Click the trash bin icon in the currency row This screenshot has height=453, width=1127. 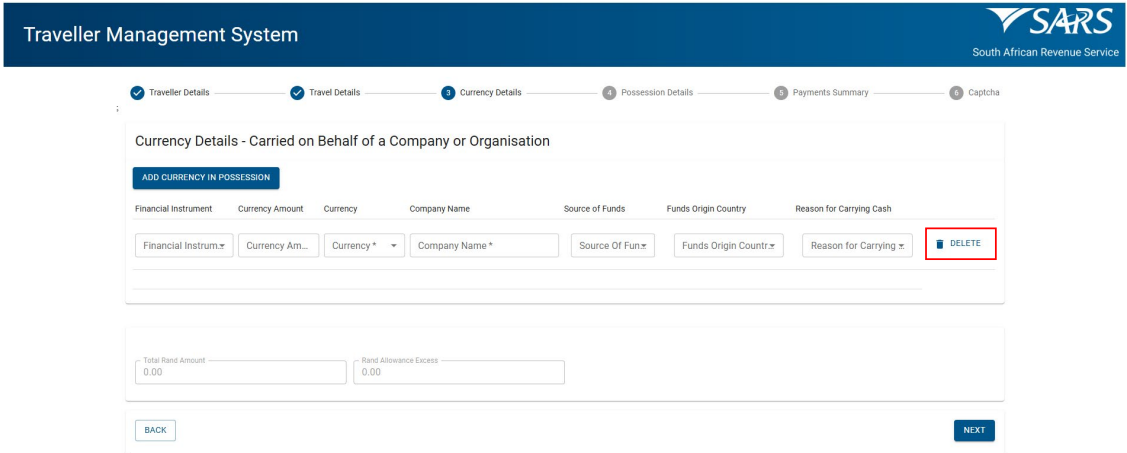click(x=939, y=244)
